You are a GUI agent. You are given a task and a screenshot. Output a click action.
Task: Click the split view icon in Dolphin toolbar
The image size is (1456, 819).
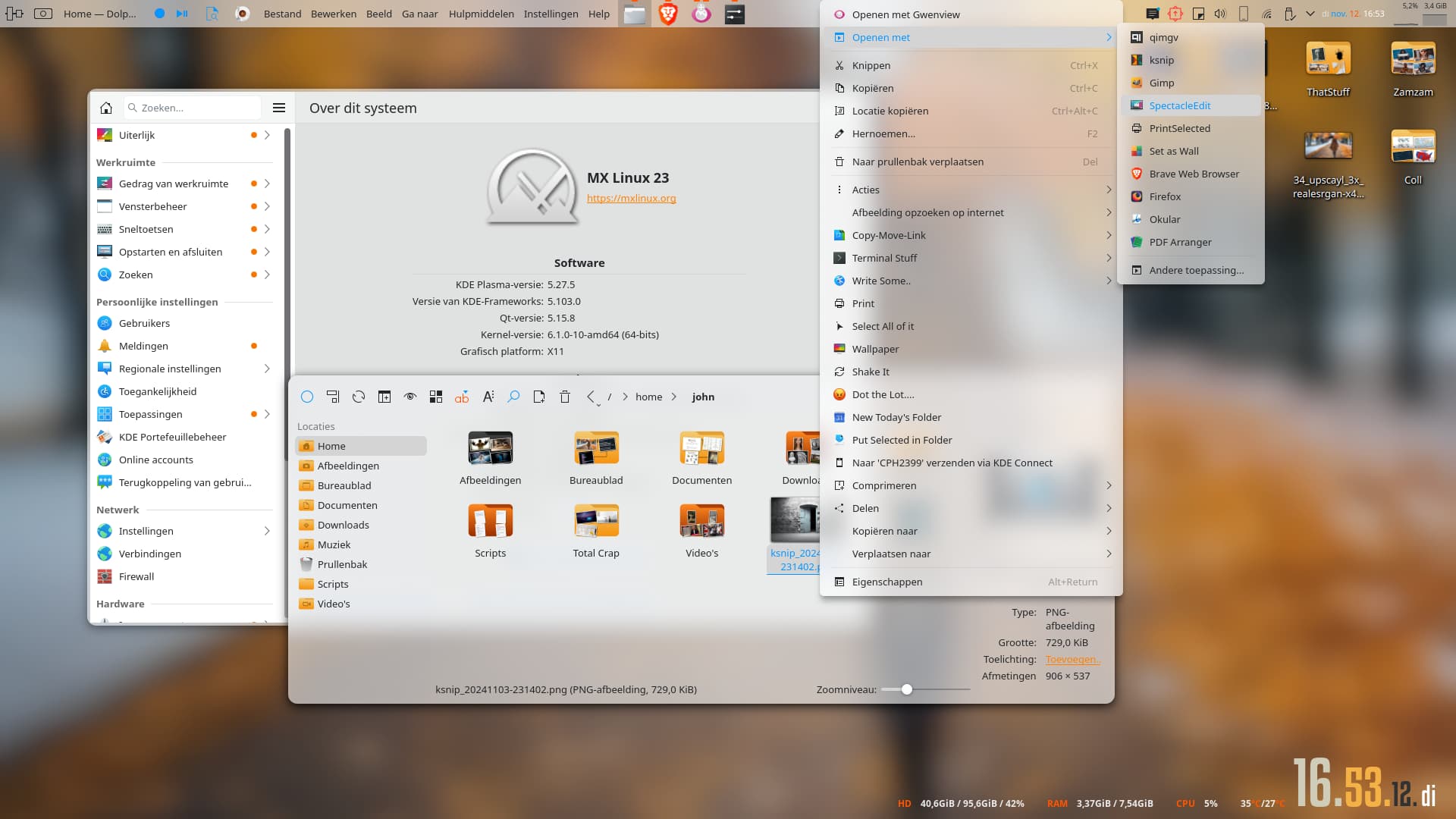click(x=384, y=397)
